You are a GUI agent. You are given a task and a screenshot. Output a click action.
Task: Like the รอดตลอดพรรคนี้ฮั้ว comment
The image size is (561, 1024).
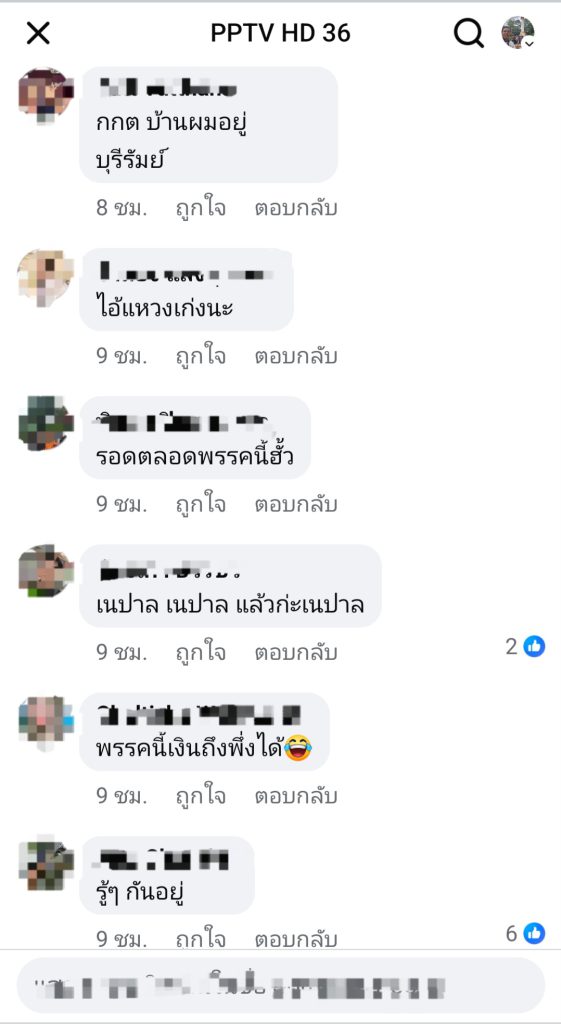tap(200, 505)
